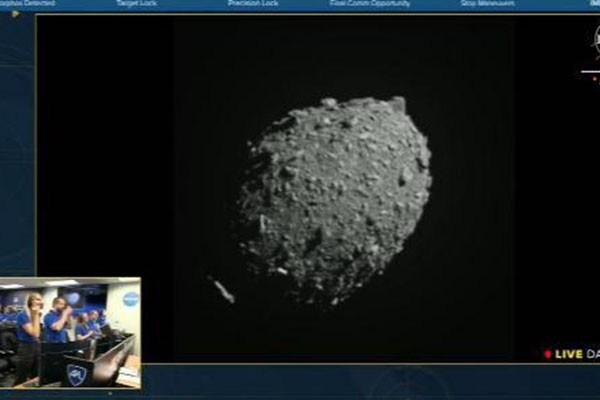This screenshot has height=400, width=600.
Task: Click the "Target Lock" milestone label
Action: coord(137,3)
